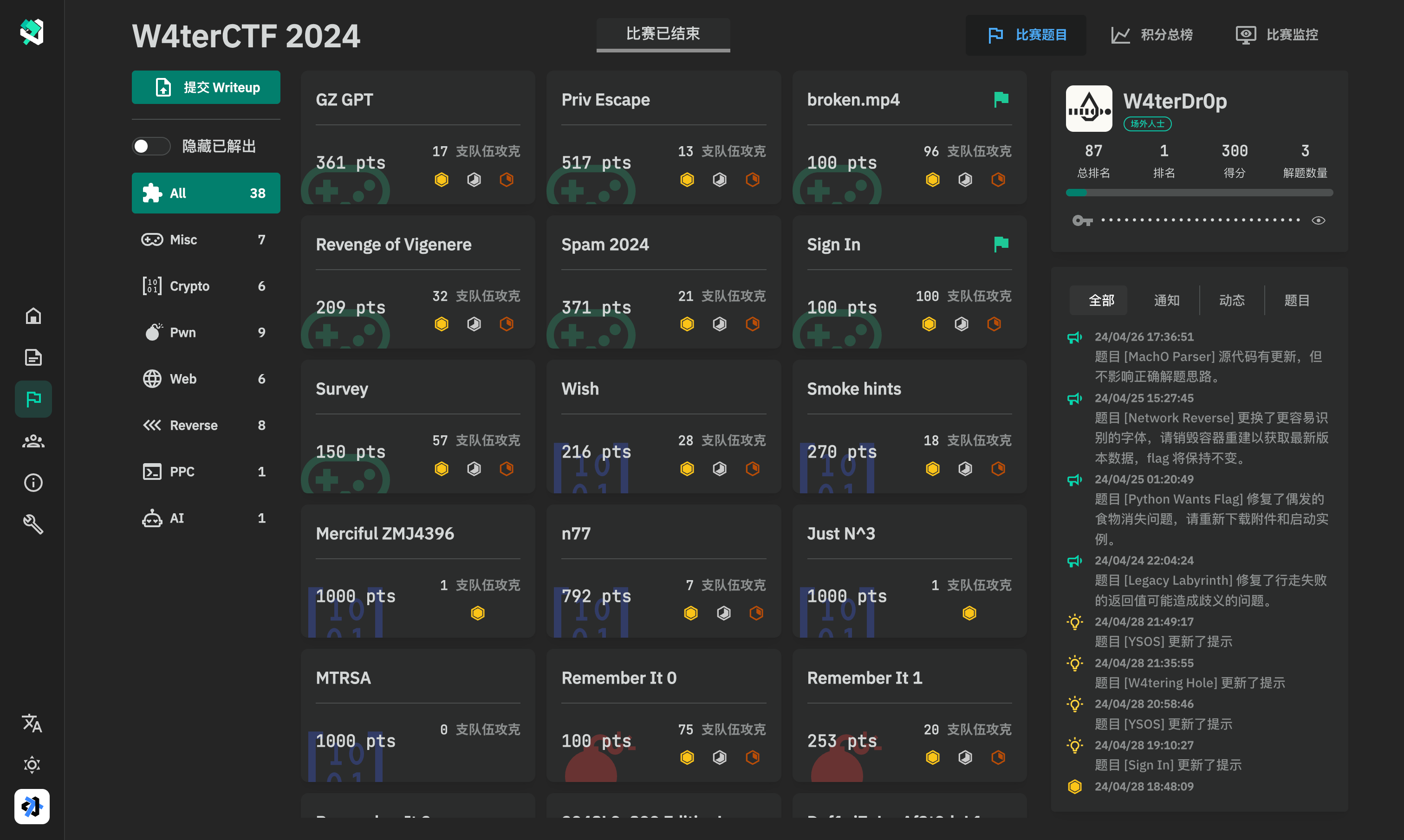Open the Priv Escape challenge card

(x=663, y=137)
